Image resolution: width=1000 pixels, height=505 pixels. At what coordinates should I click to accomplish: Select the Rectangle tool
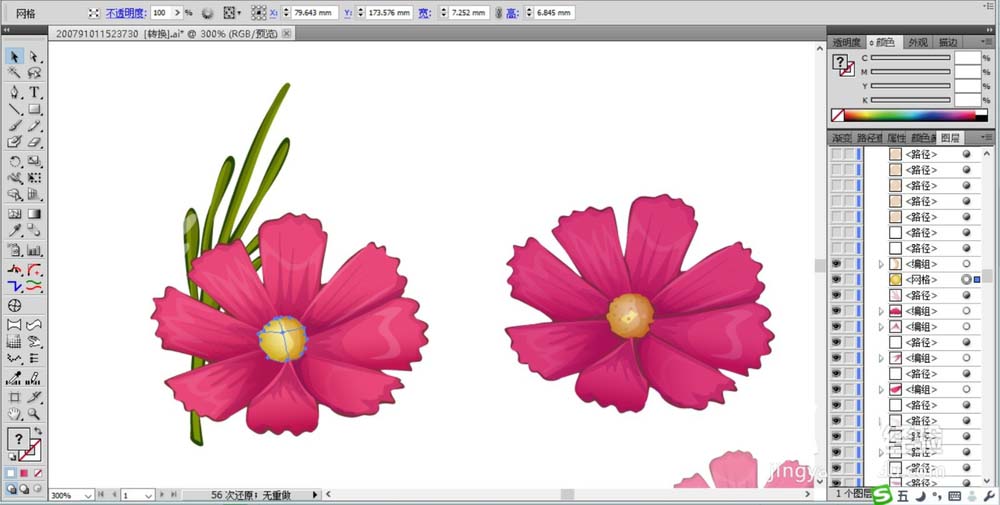click(34, 109)
